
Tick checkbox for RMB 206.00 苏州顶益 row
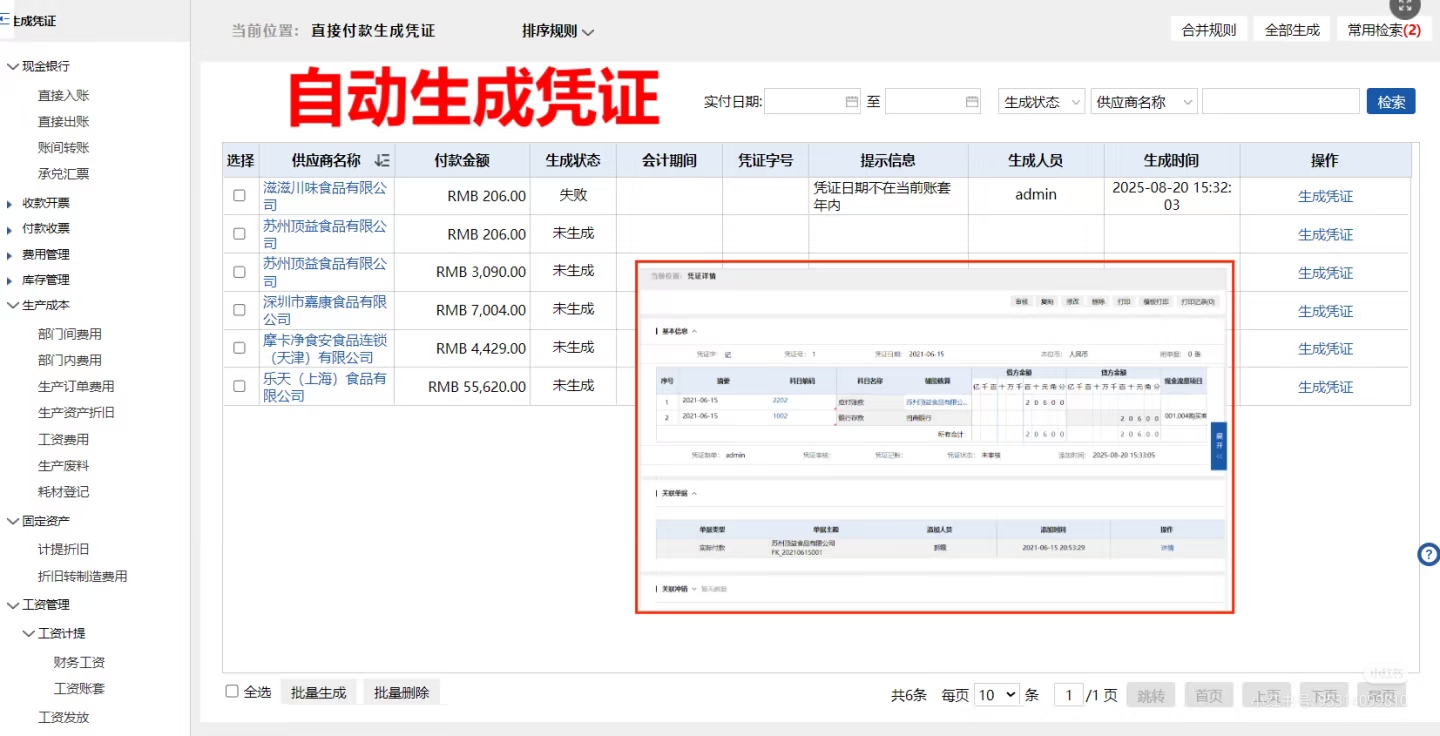(x=239, y=234)
